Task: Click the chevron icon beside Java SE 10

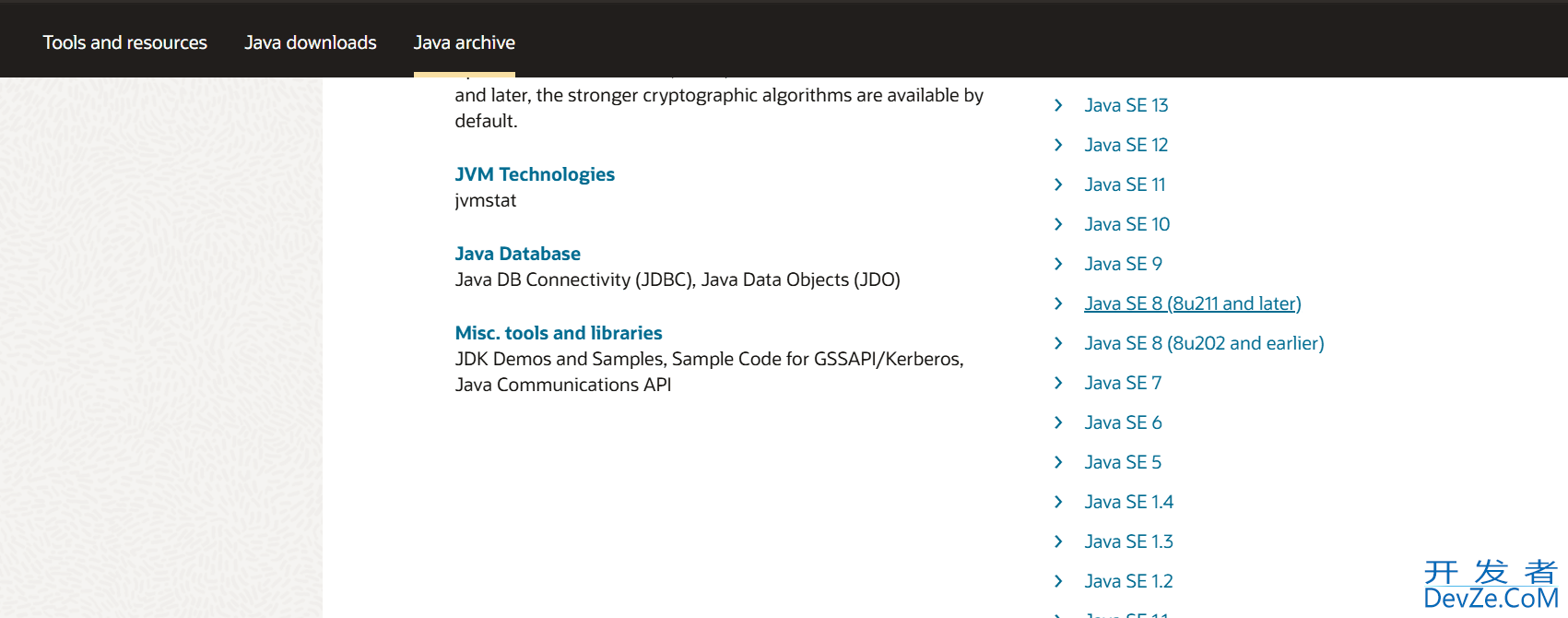Action: [1058, 224]
